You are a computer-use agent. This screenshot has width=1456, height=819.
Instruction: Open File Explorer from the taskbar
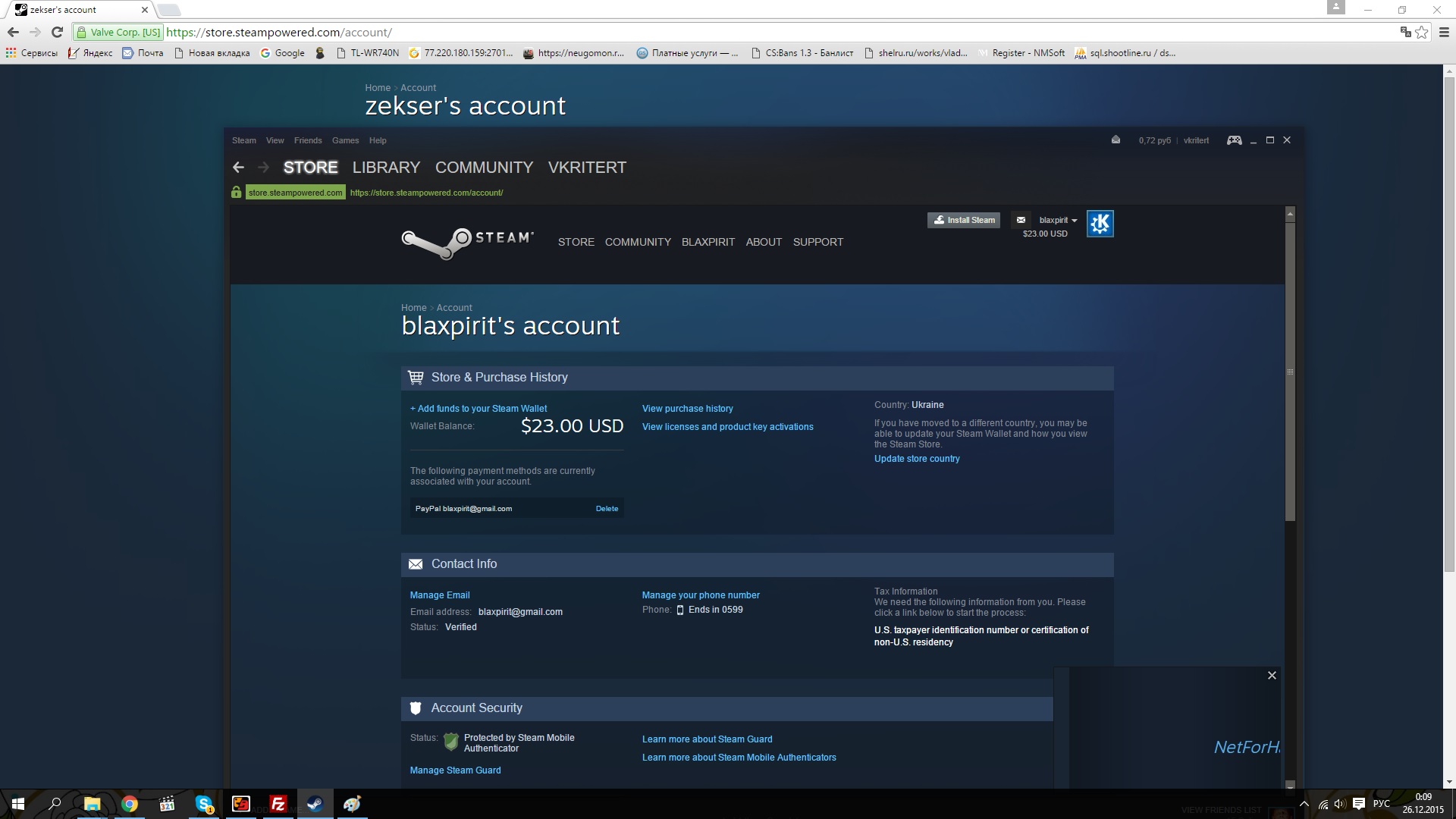coord(92,804)
